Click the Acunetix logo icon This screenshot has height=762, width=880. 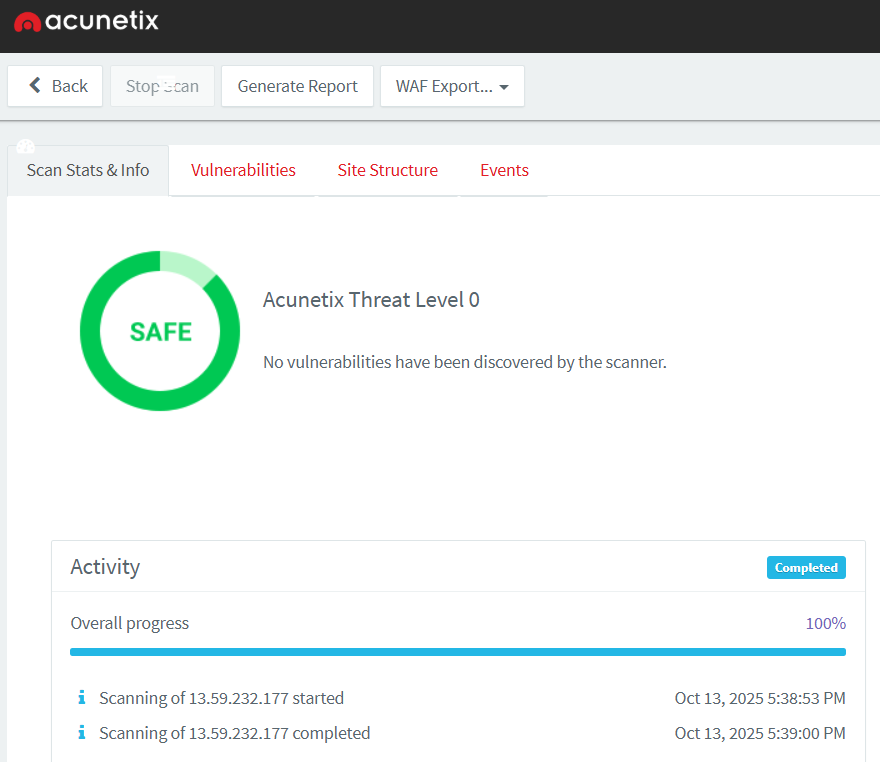tap(27, 21)
